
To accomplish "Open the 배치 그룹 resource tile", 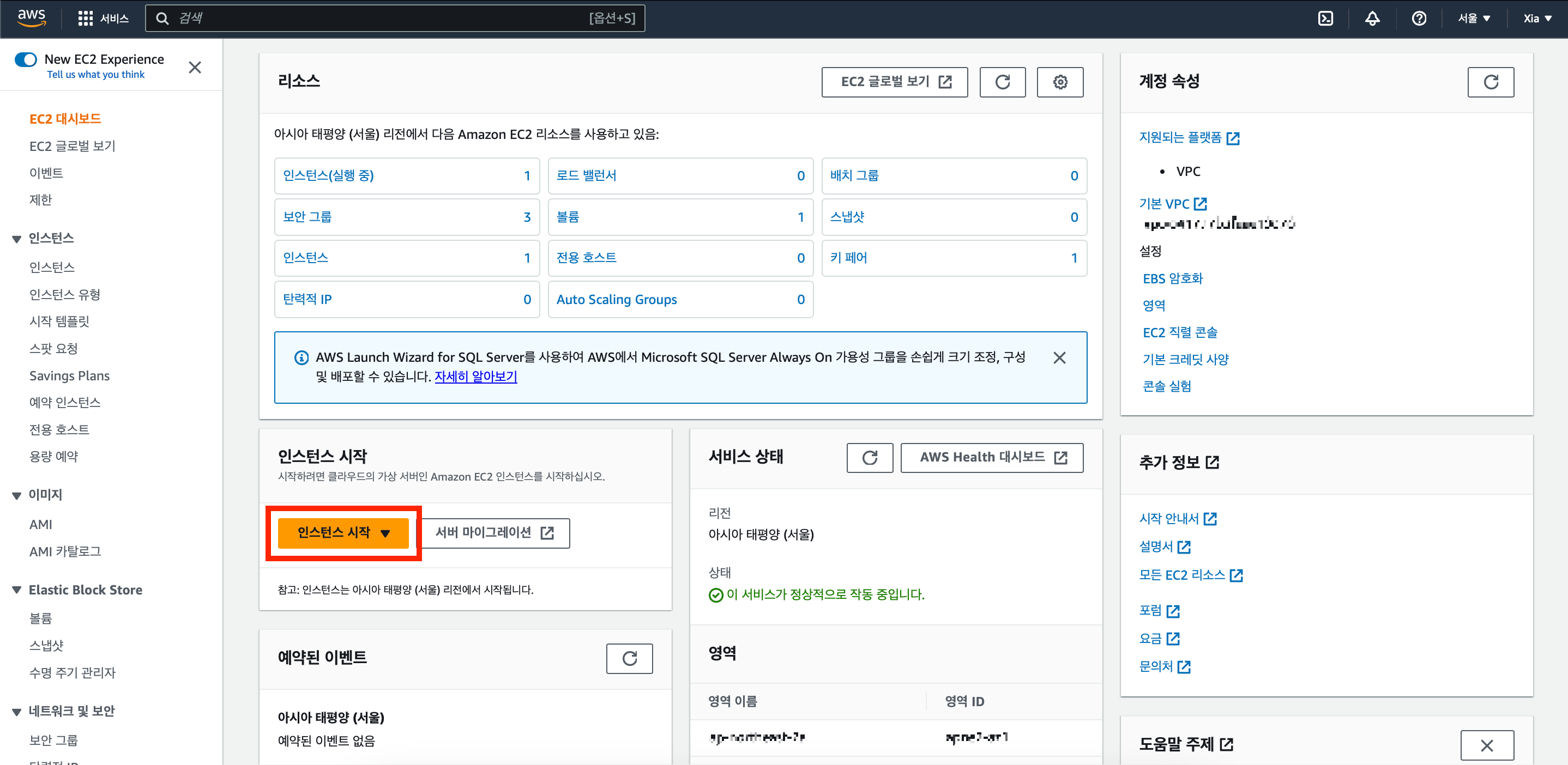I will (x=954, y=176).
